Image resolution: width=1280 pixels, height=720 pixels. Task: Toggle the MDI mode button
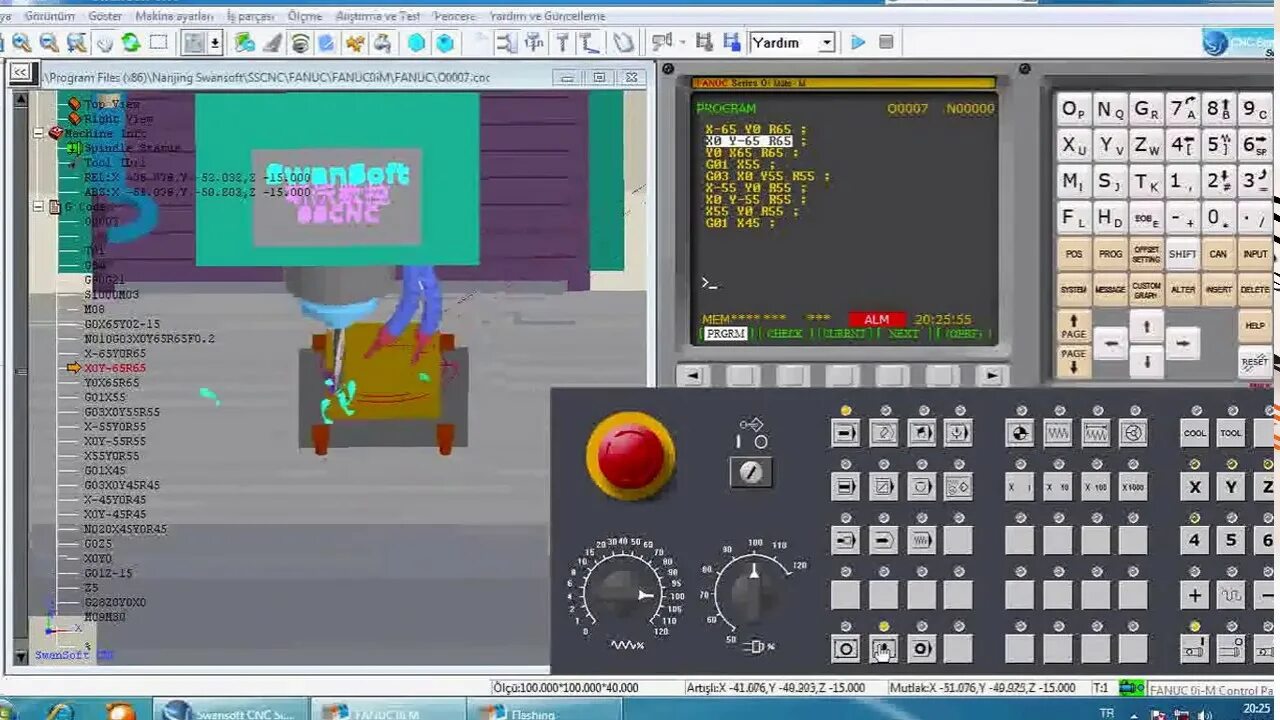point(922,433)
